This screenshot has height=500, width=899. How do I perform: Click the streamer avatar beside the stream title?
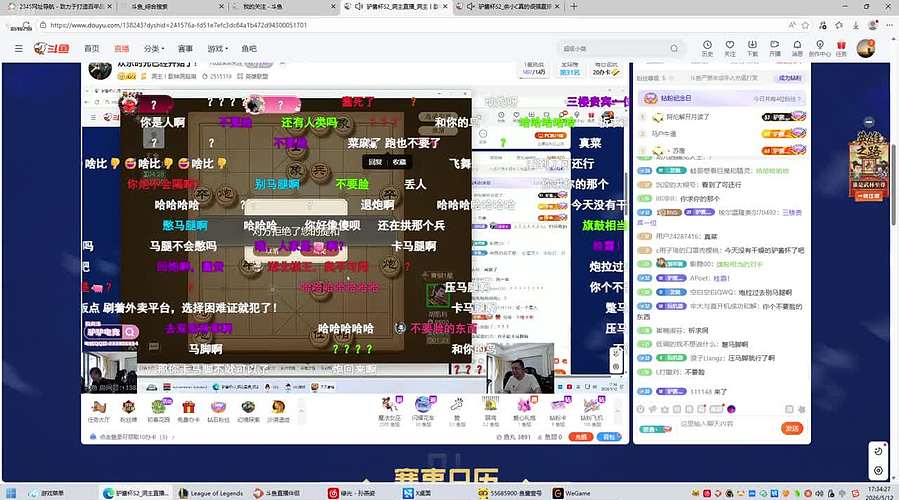100,70
